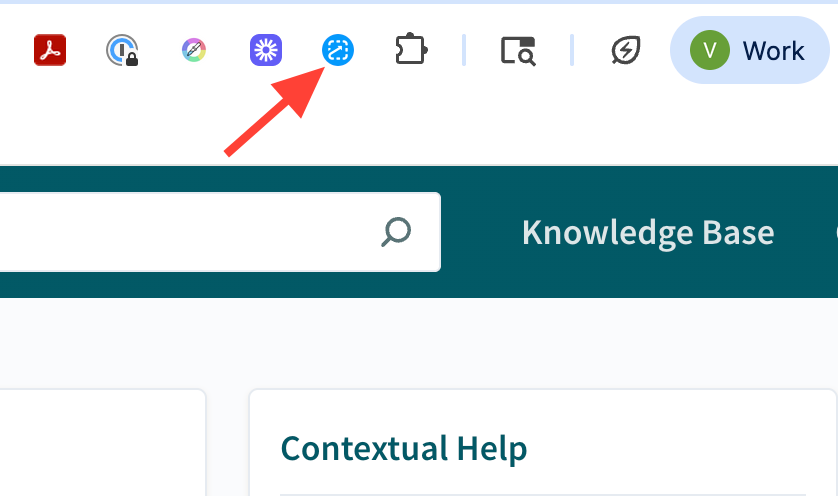Launch the blue screenshot capture extension
Viewport: 838px width, 496px height.
[x=338, y=50]
